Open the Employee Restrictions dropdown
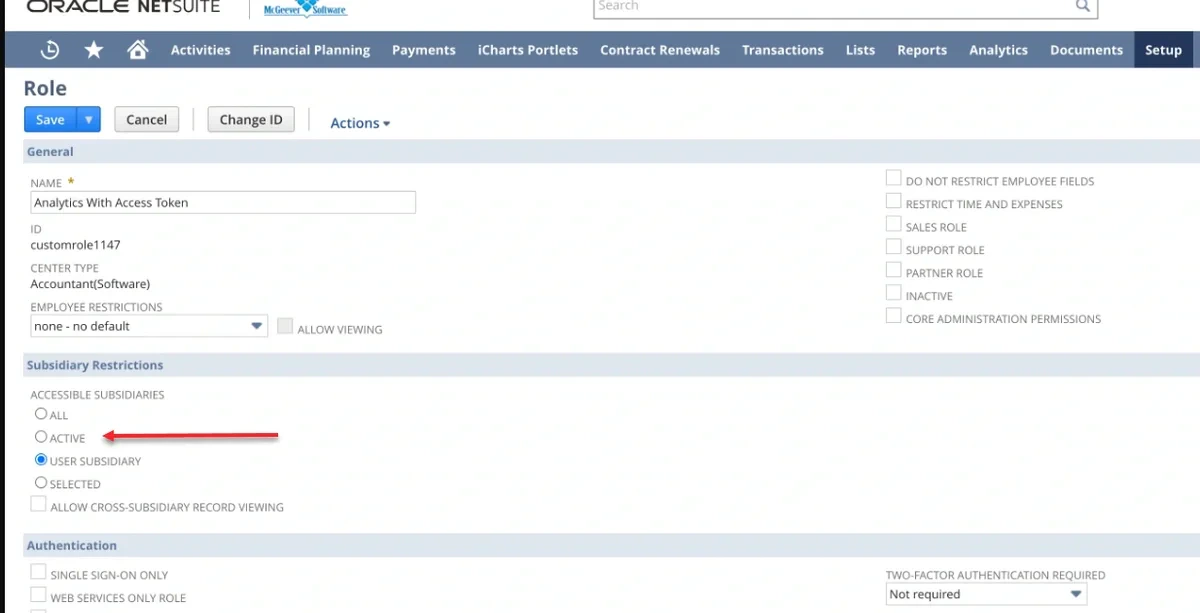This screenshot has height=613, width=1200. pyautogui.click(x=257, y=326)
